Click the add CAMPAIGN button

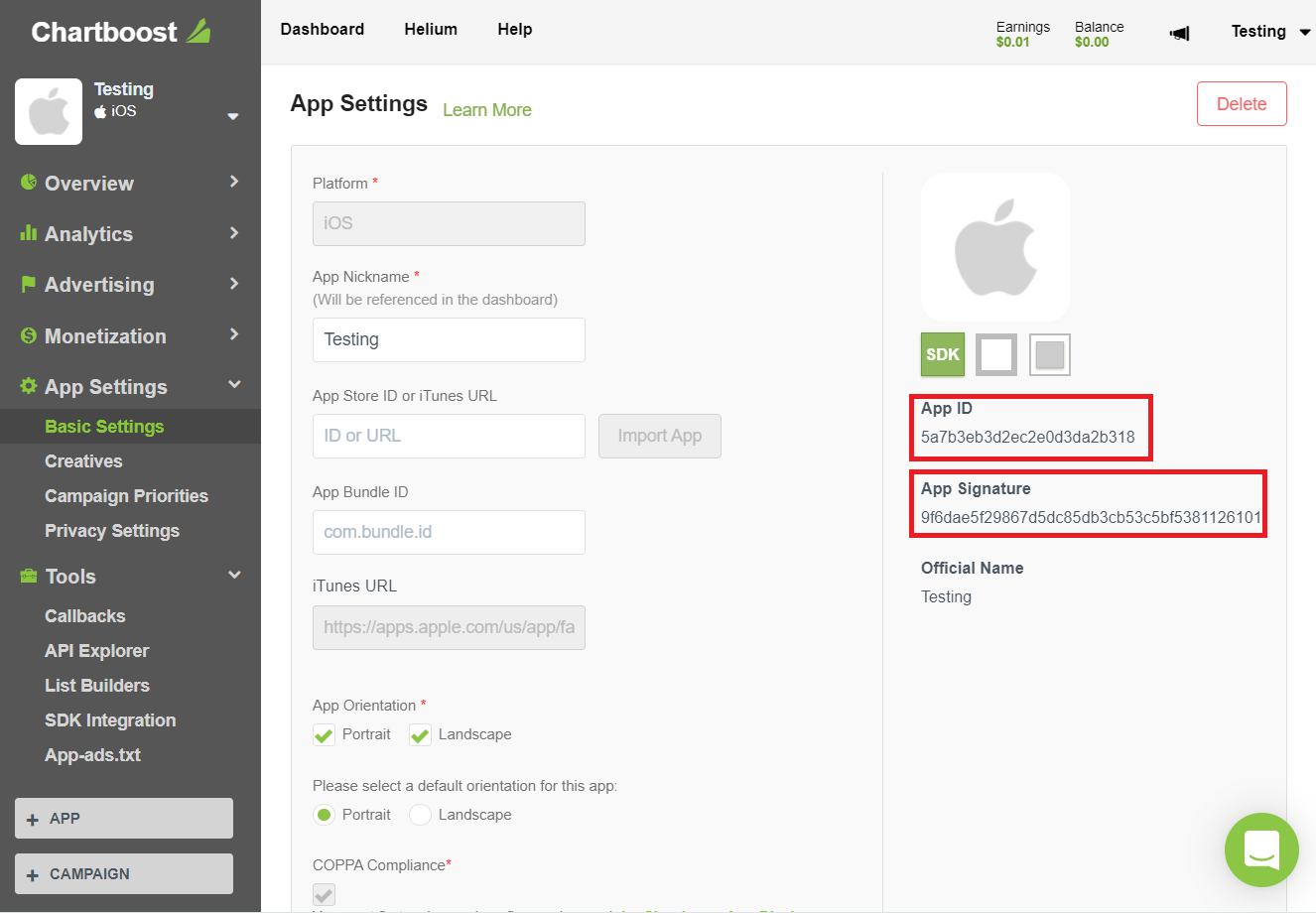(124, 874)
